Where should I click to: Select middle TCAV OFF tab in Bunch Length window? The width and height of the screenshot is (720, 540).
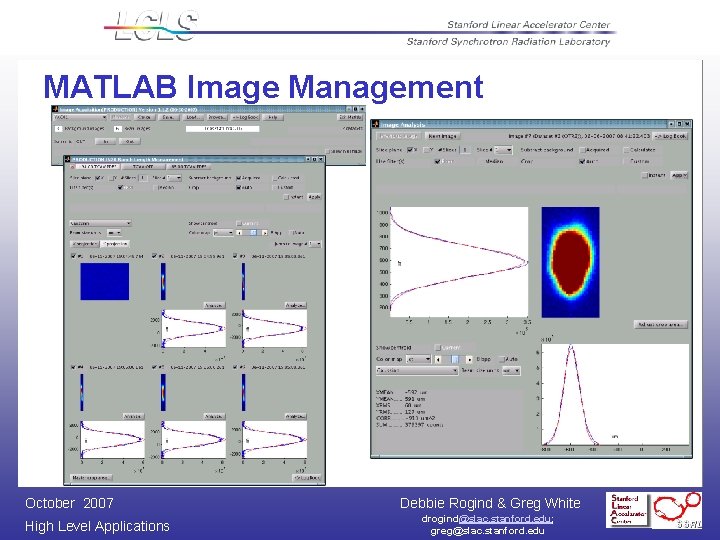[x=143, y=167]
